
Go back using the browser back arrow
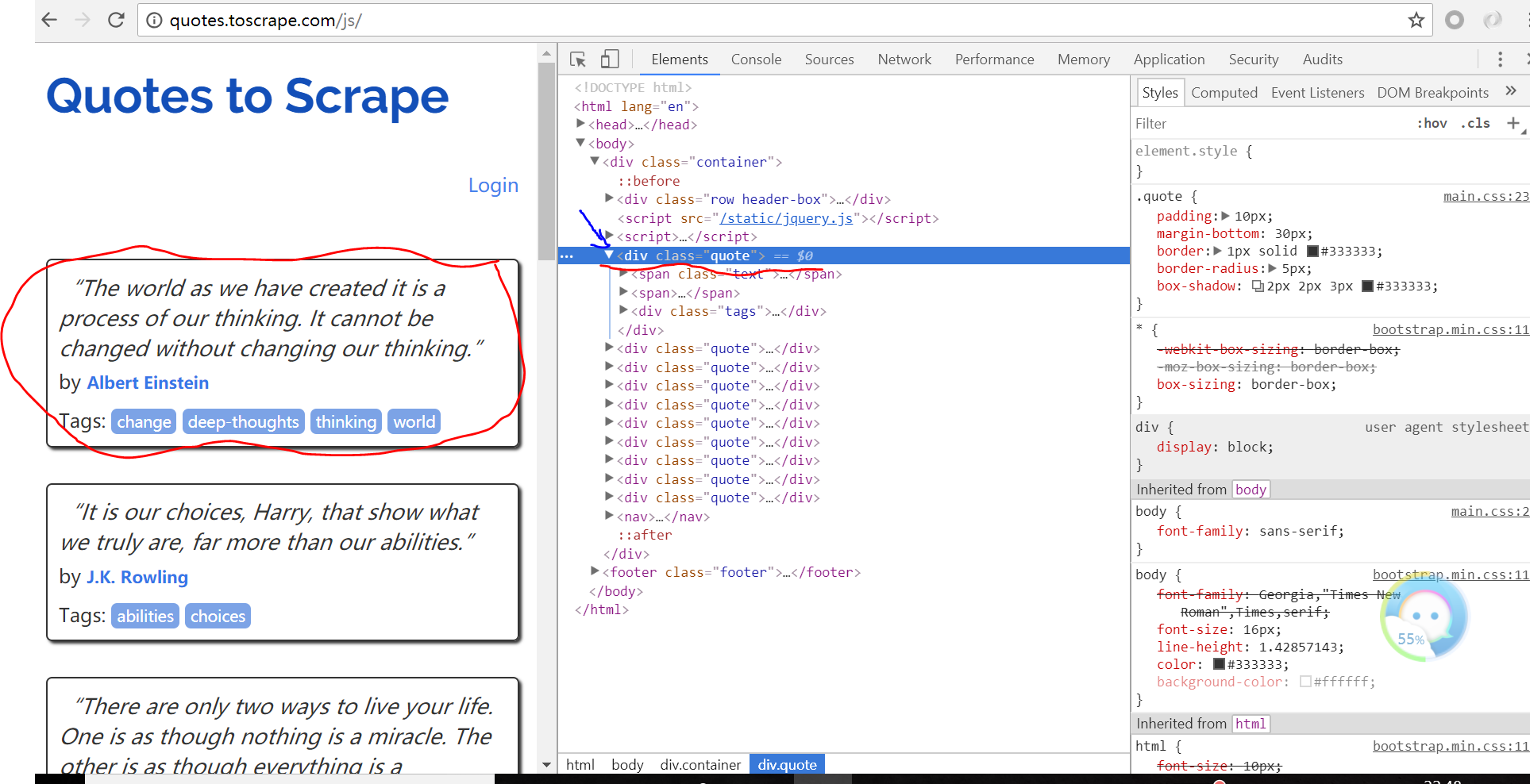pos(49,20)
